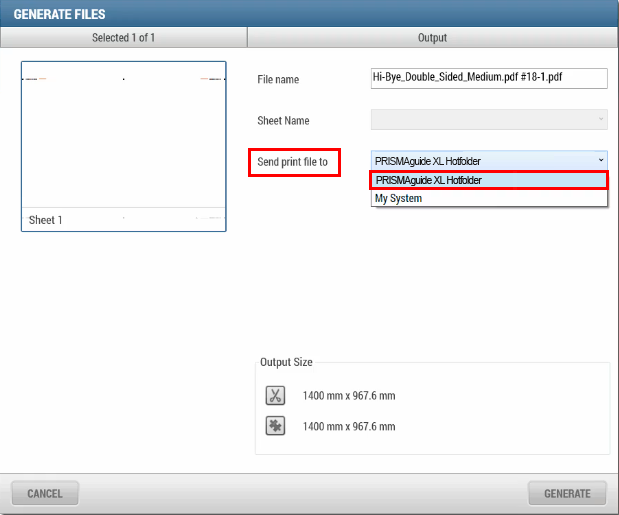Click the size text beside the puzzle icon
Screen dimensions: 619x515
(x=349, y=427)
